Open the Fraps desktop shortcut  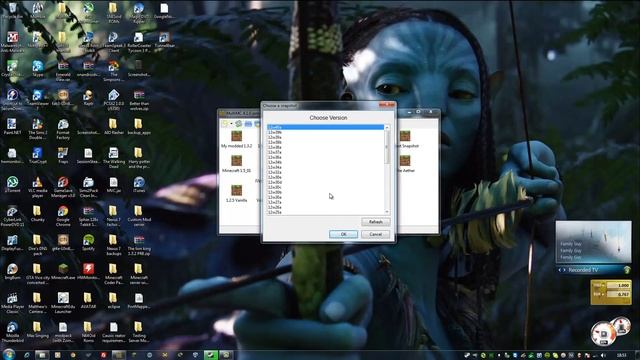63,156
